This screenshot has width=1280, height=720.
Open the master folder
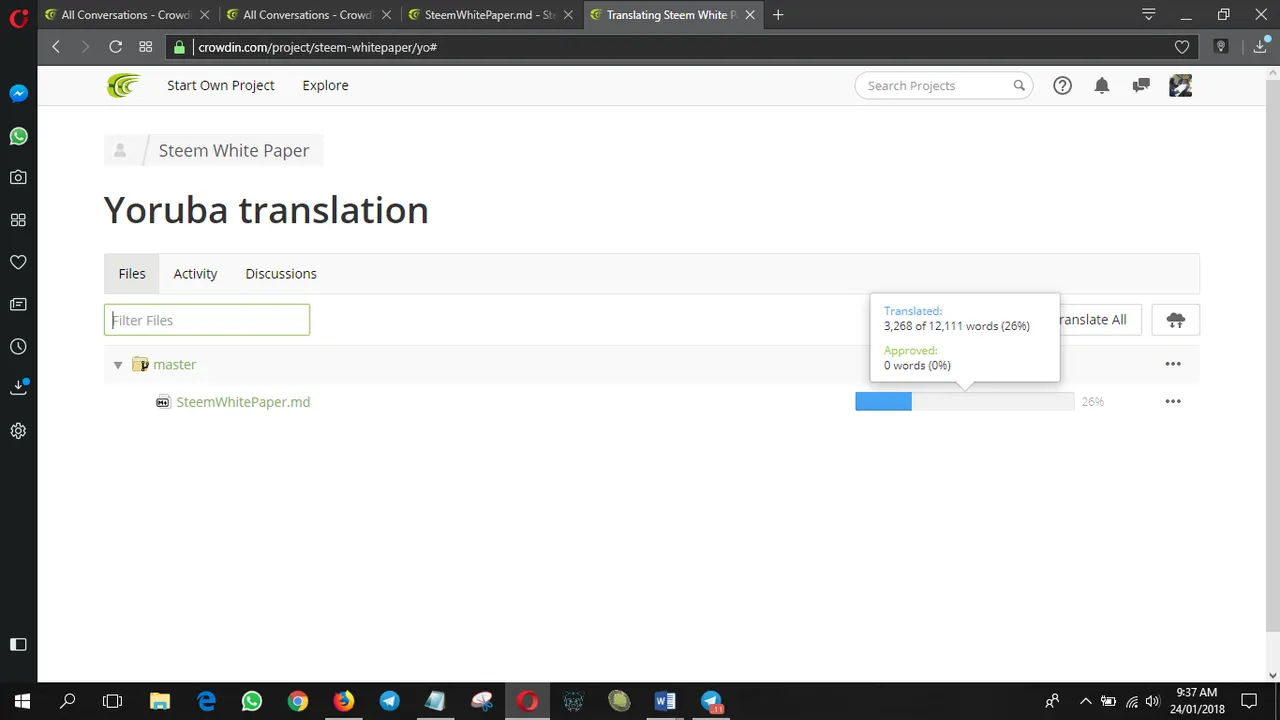(x=175, y=365)
